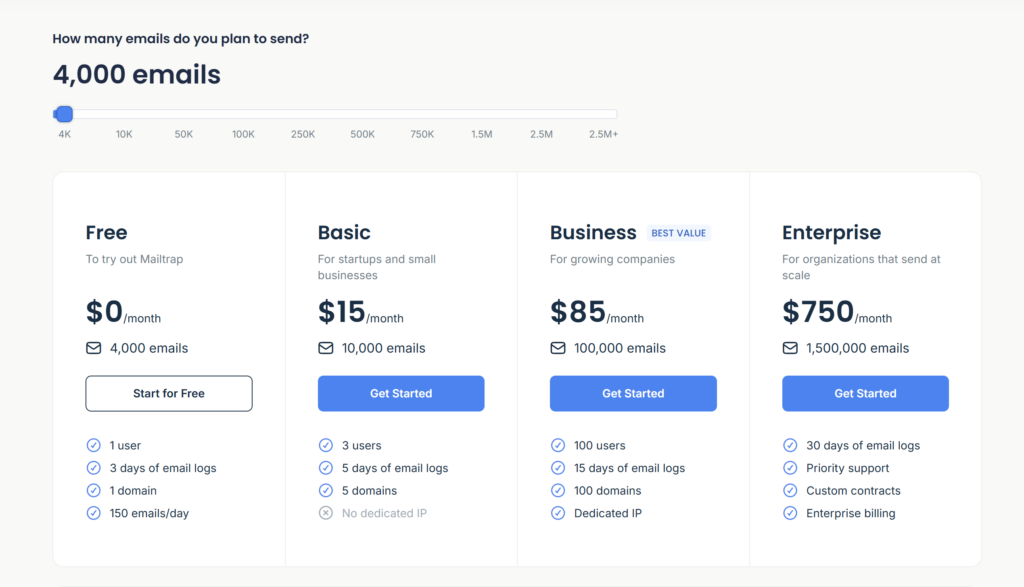Image resolution: width=1024 pixels, height=587 pixels.
Task: Click the 2.5M label, not 2.5M+
Action: [541, 134]
